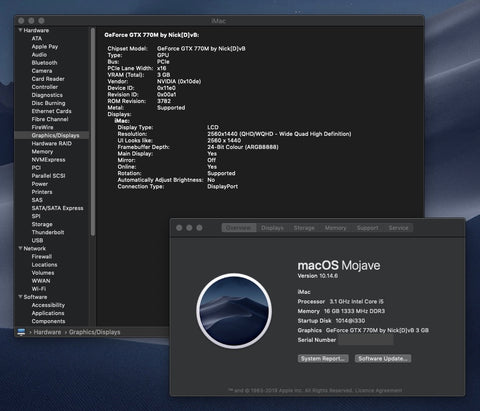Screen dimensions: 480x411
Task: Select Power in the sidebar
Action: coord(40,184)
